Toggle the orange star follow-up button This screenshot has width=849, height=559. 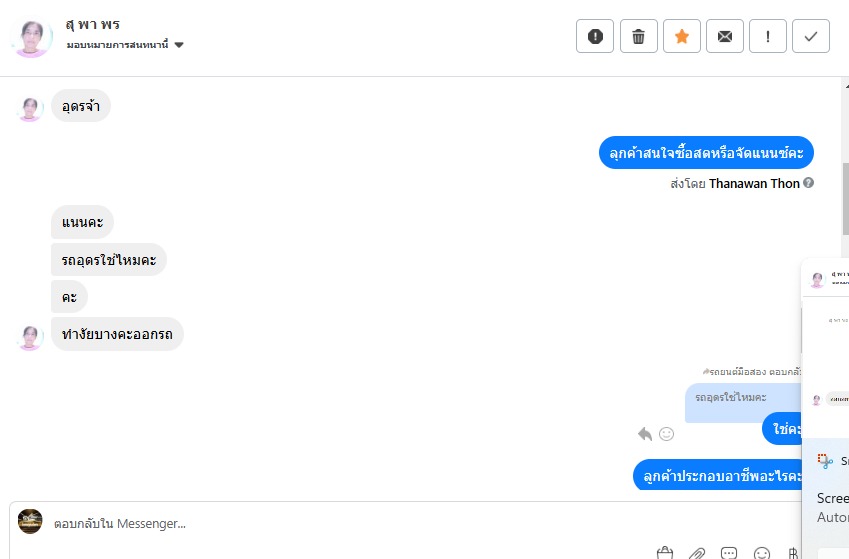[x=682, y=36]
